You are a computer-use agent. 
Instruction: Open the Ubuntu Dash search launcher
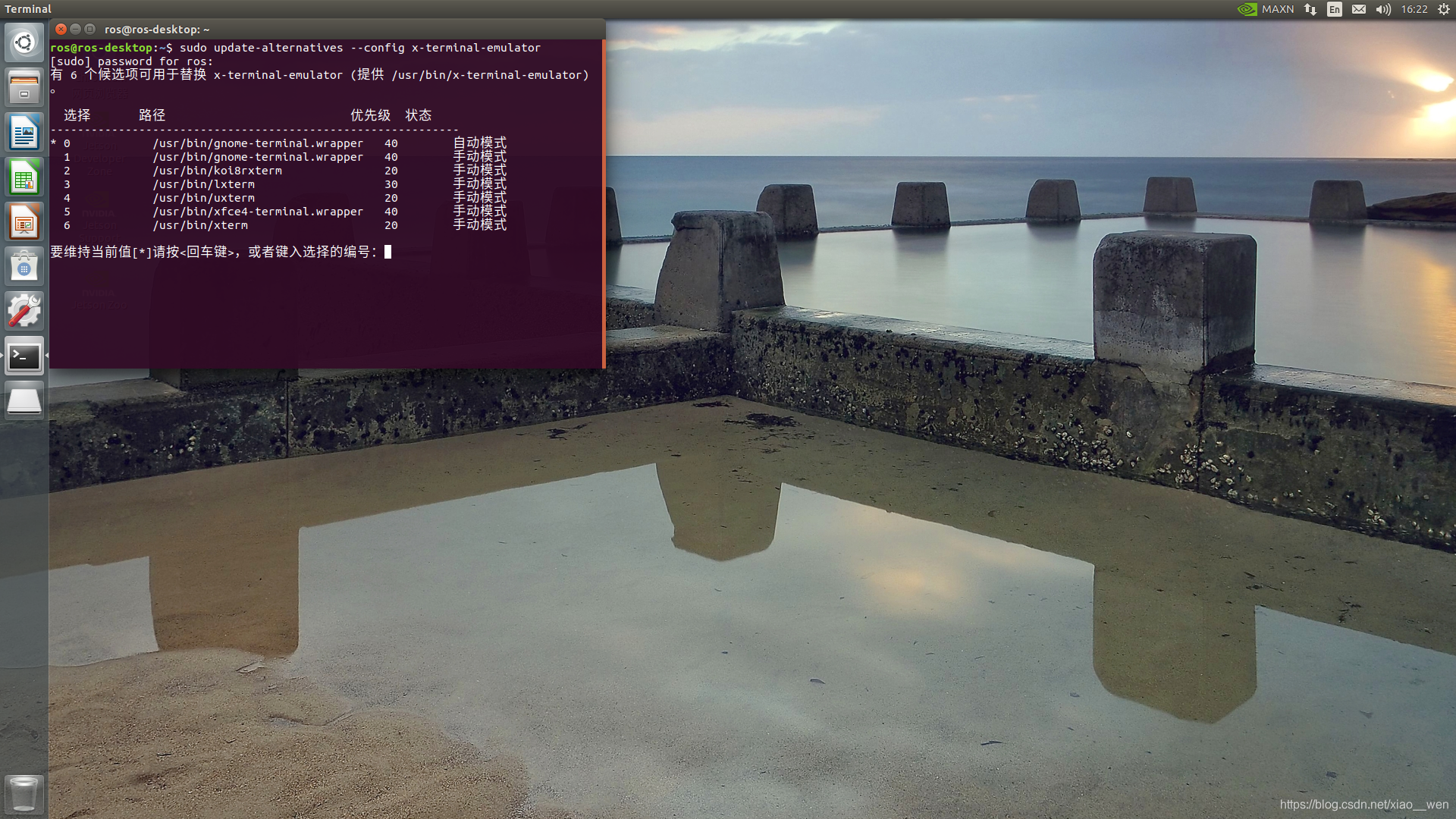[x=24, y=42]
